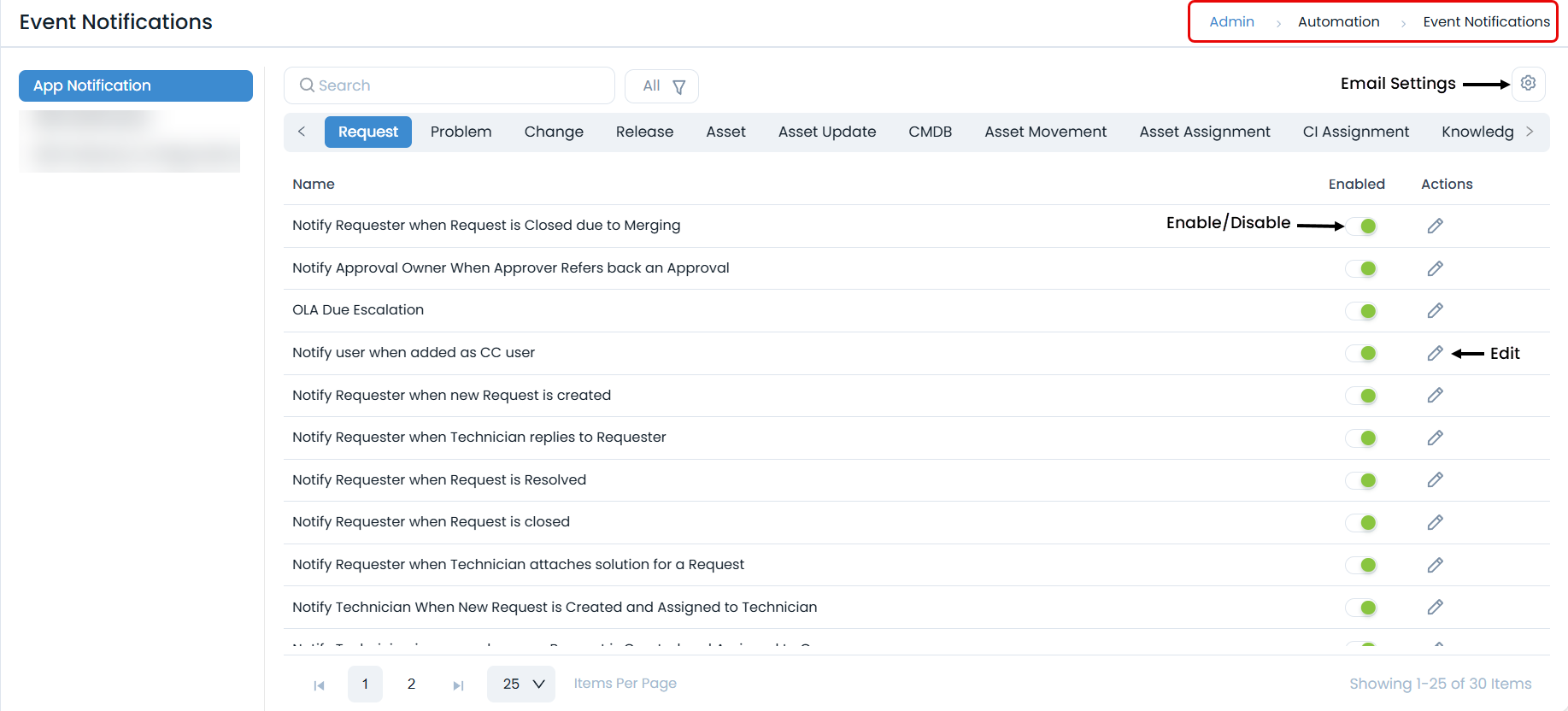Toggle 'Technician attaches solution' switch

coord(1361,565)
